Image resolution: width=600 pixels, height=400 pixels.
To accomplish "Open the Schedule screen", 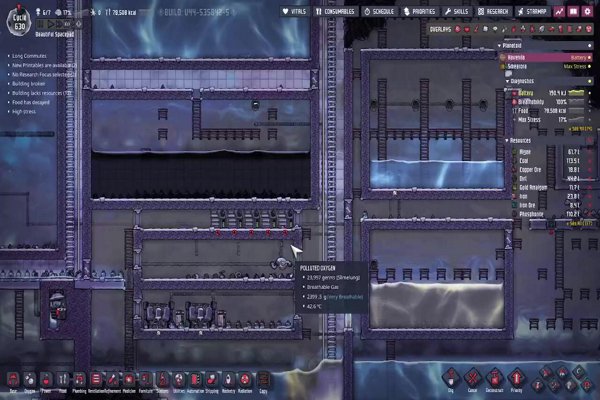I will tap(379, 11).
